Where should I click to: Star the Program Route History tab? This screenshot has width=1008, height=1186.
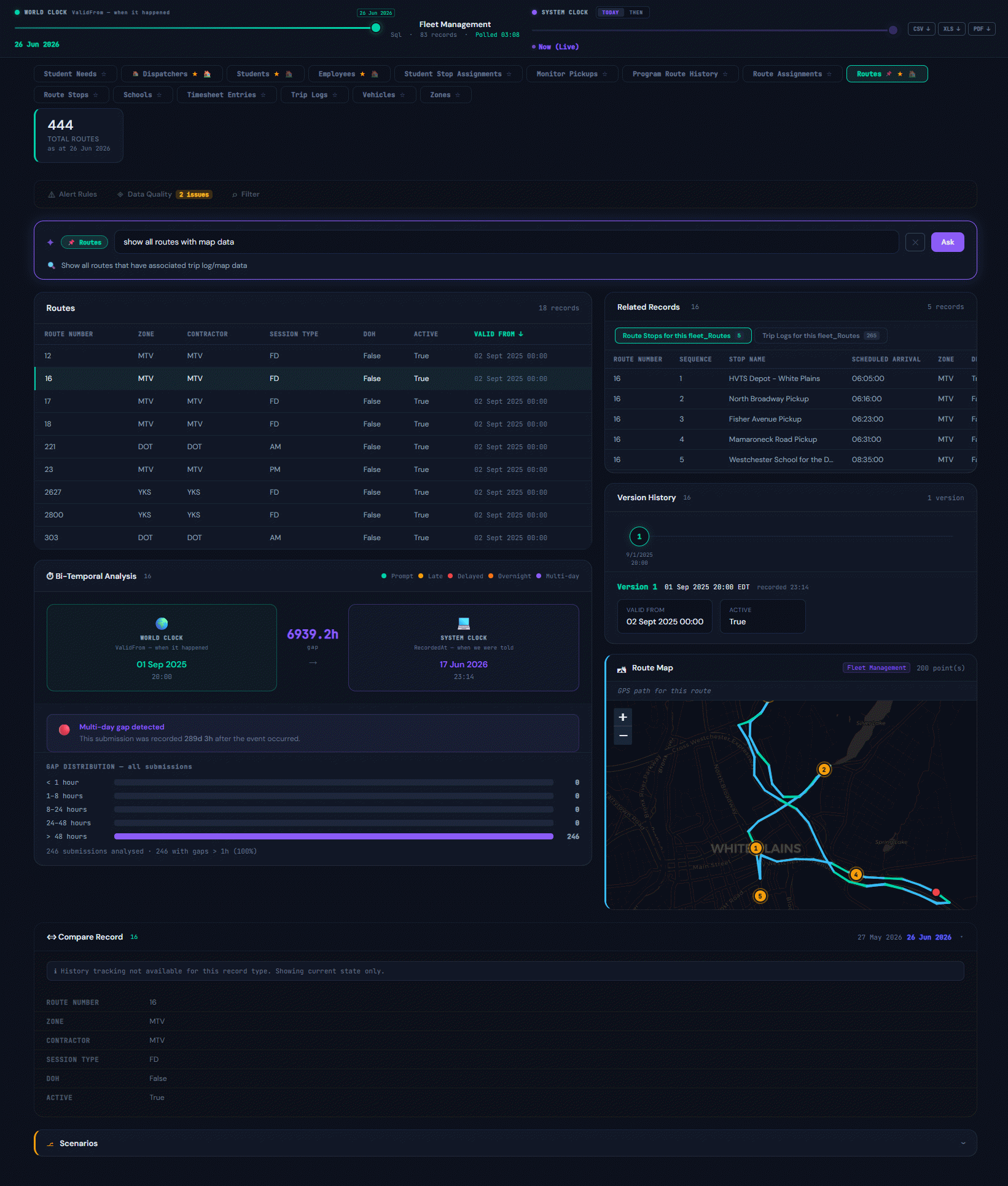(725, 74)
